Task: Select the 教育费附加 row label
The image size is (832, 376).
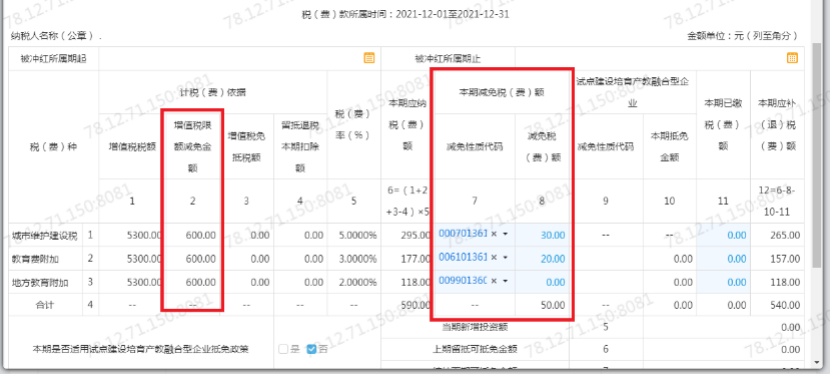Action: [x=36, y=258]
